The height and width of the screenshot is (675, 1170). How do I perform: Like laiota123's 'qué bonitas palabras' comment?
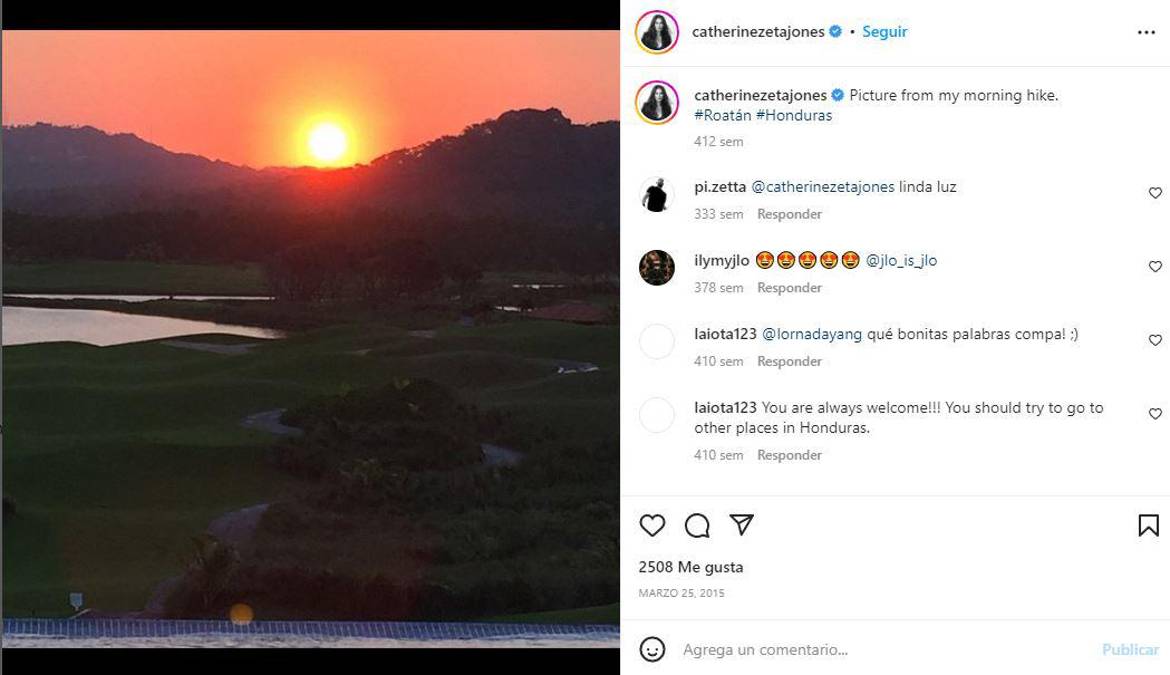pos(1155,341)
